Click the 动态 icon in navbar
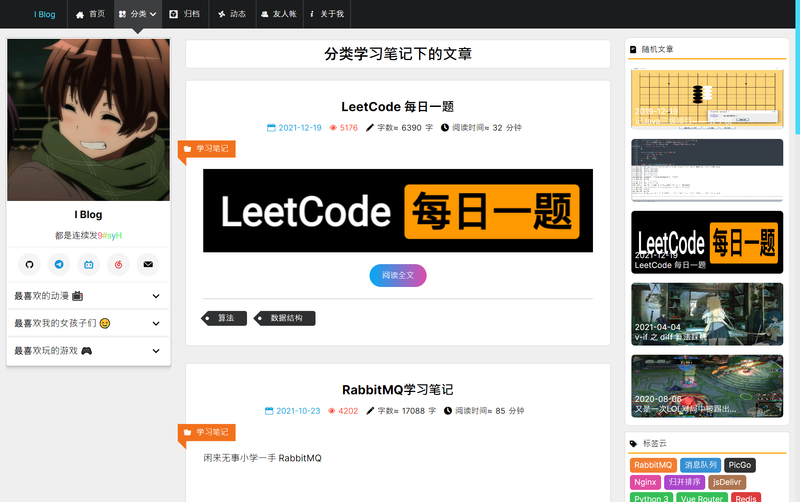The image size is (800, 502). [x=221, y=14]
